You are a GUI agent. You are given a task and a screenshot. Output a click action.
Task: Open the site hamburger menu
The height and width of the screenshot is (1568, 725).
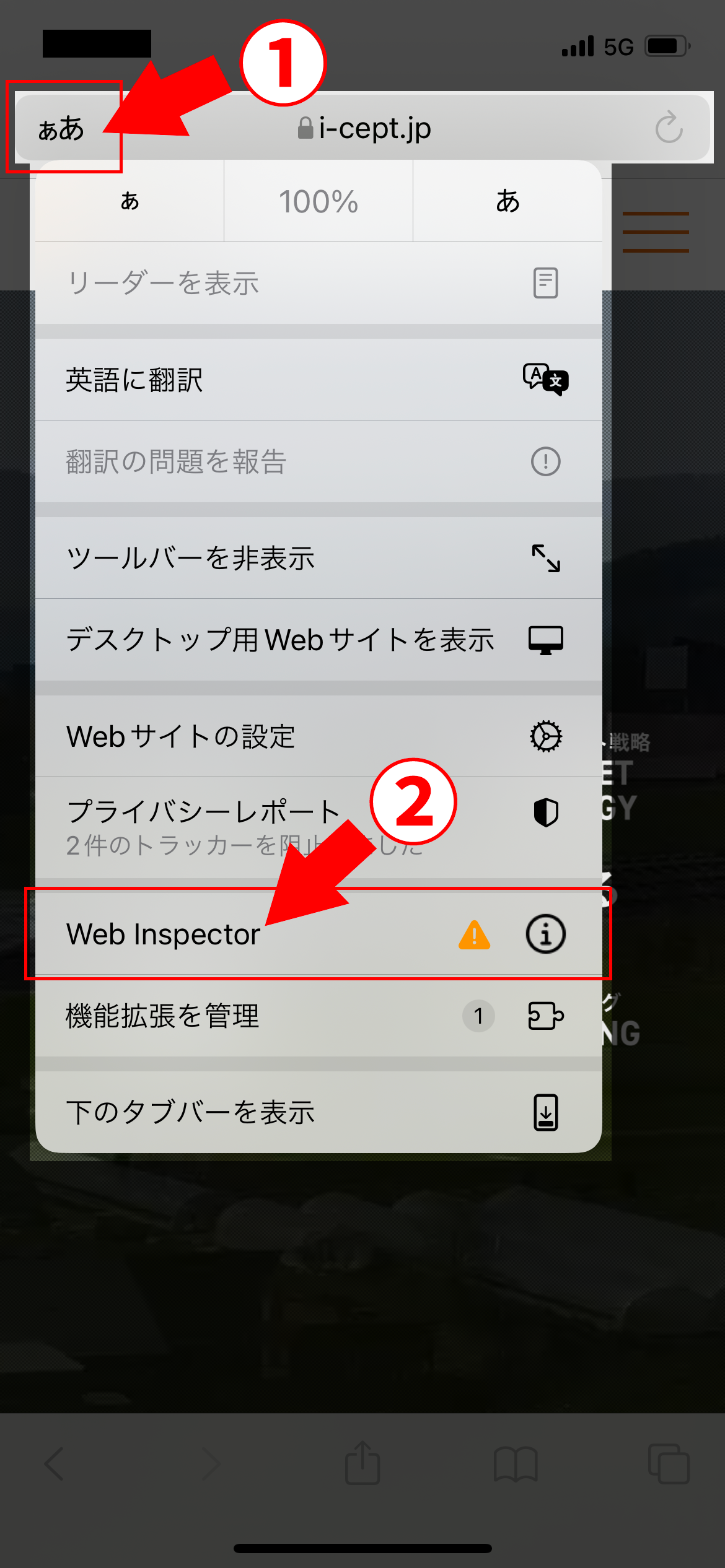(656, 232)
